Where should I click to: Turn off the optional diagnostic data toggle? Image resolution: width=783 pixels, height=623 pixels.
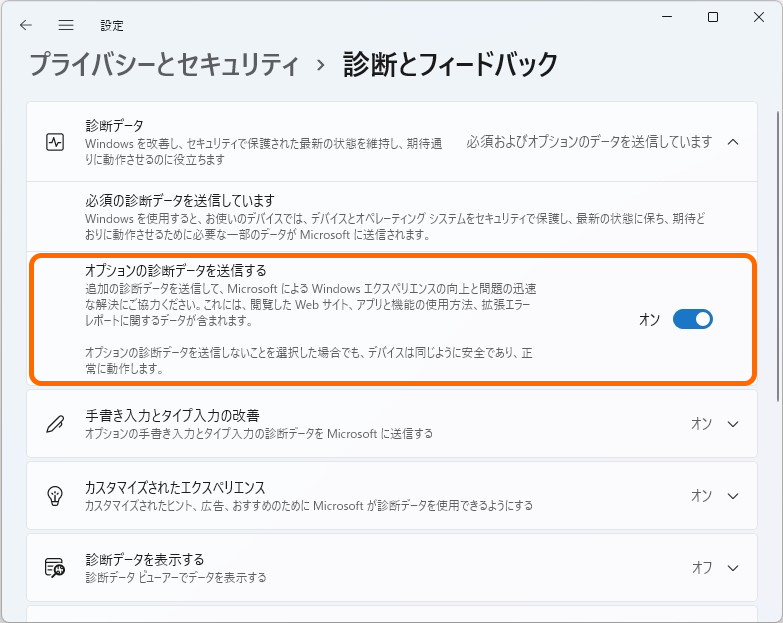(693, 319)
